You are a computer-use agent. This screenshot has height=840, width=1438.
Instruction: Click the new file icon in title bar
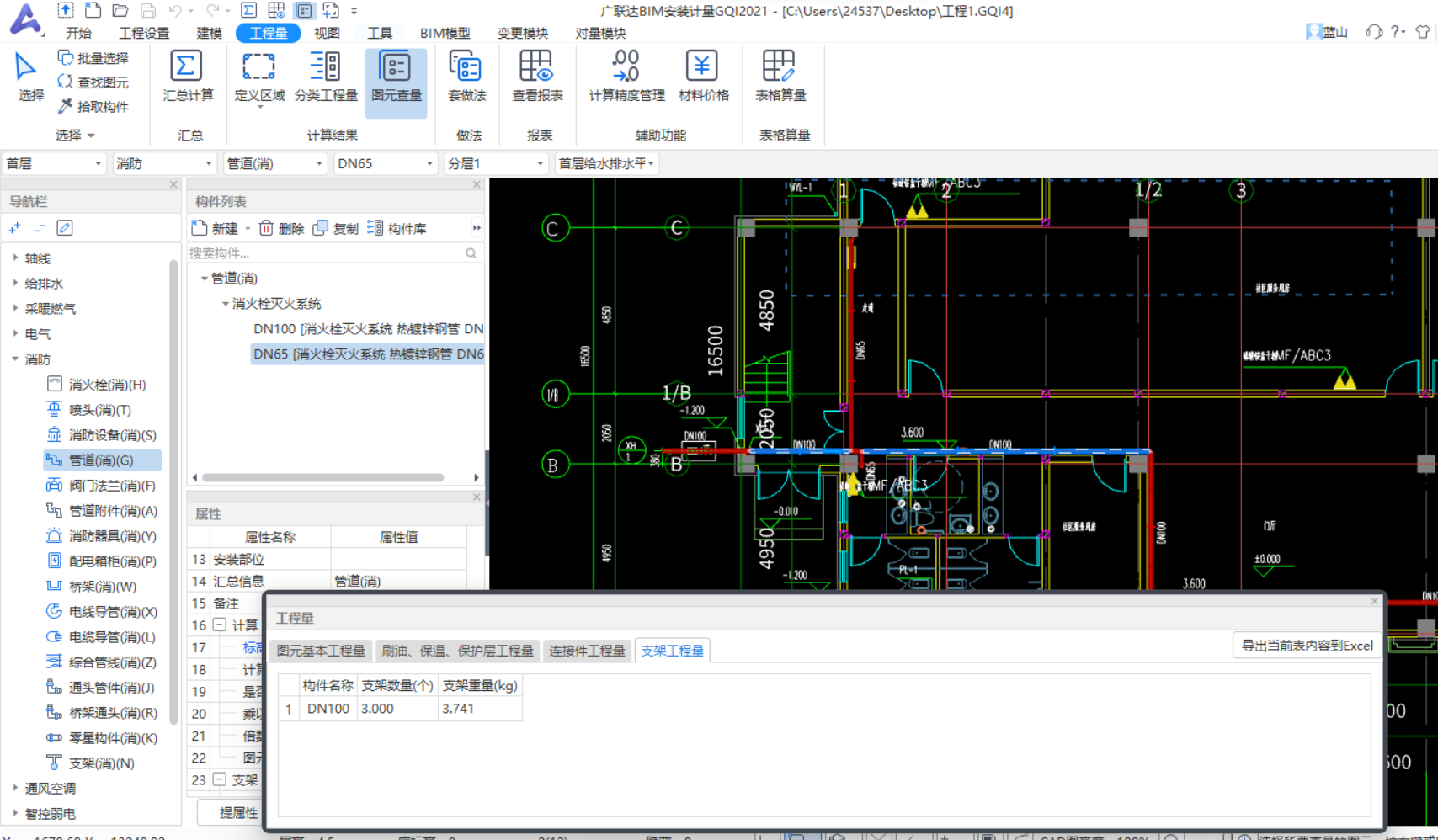(93, 11)
